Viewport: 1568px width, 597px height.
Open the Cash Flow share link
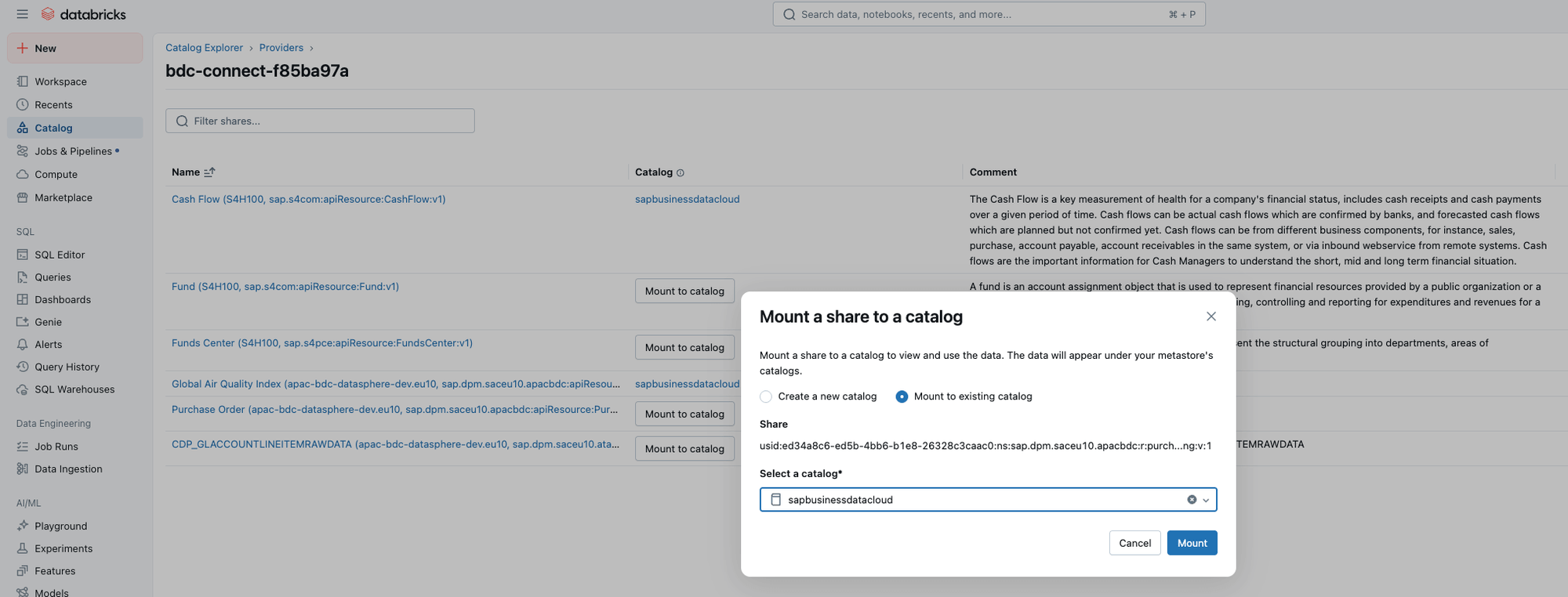(x=308, y=199)
